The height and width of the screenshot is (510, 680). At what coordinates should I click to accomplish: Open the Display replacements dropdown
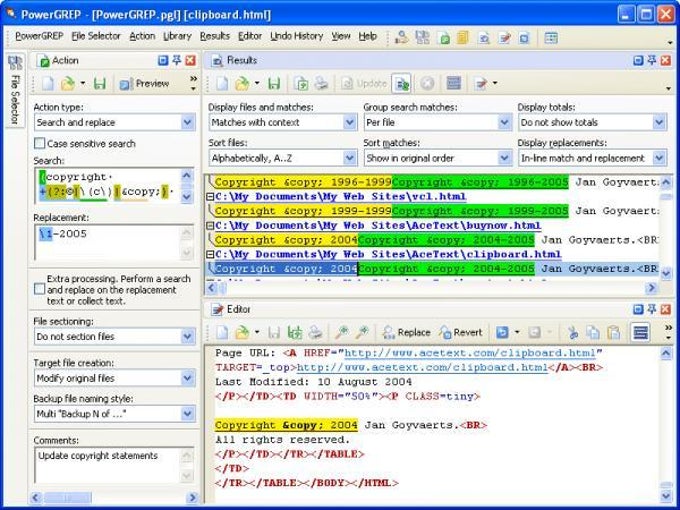click(659, 158)
